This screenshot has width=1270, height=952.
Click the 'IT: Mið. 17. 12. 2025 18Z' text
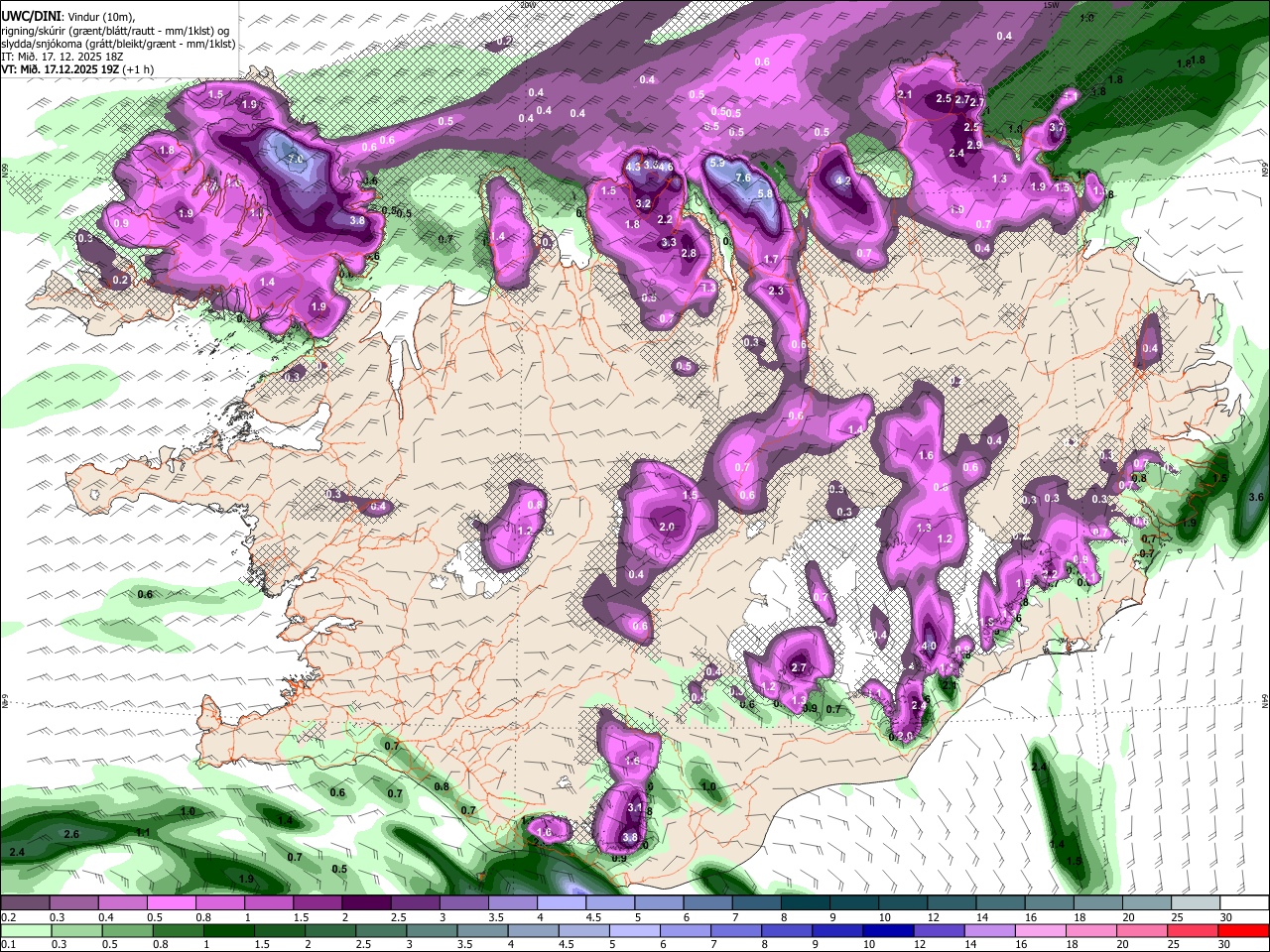(x=62, y=58)
